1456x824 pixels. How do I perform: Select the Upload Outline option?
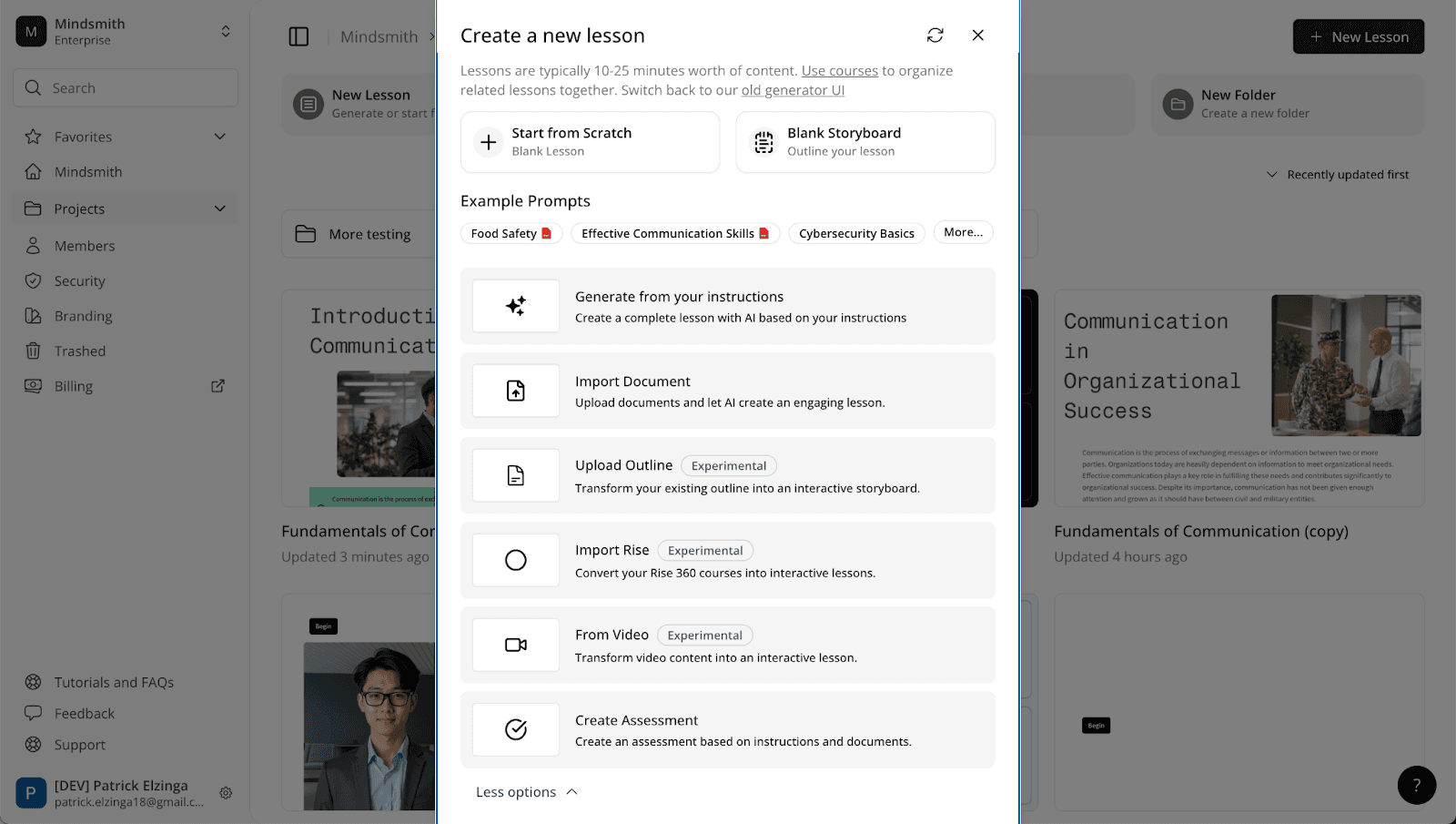[728, 475]
